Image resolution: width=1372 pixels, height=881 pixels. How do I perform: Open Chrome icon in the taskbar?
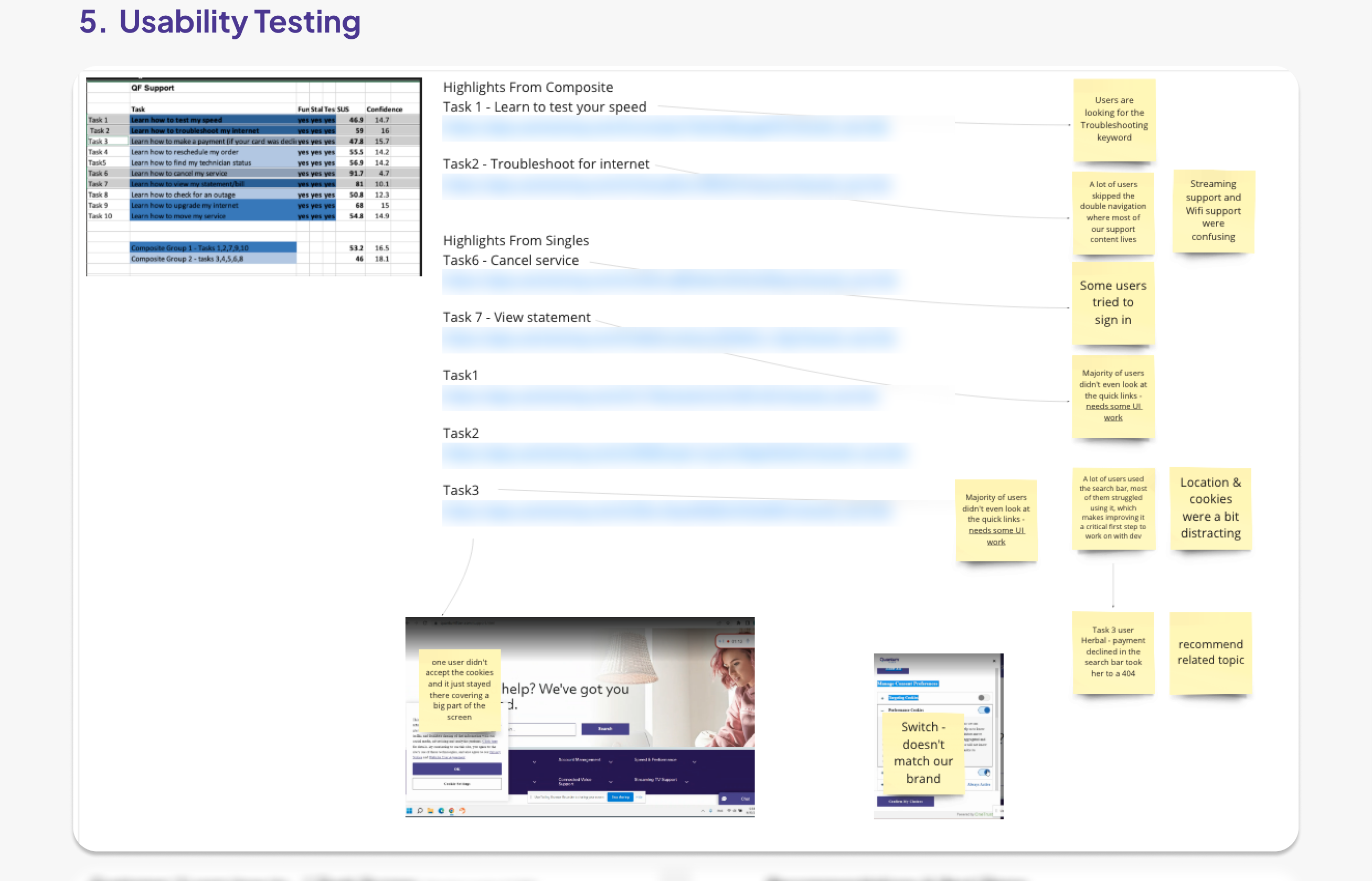[x=452, y=811]
